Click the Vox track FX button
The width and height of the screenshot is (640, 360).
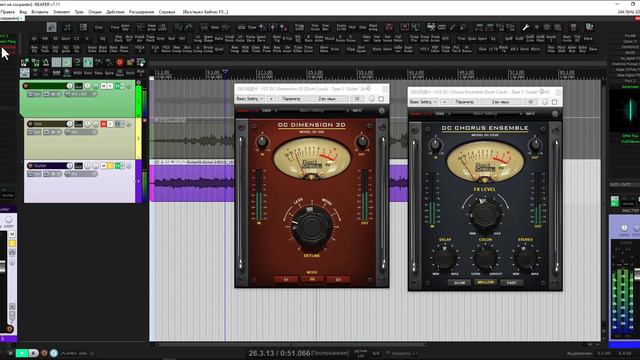point(119,124)
